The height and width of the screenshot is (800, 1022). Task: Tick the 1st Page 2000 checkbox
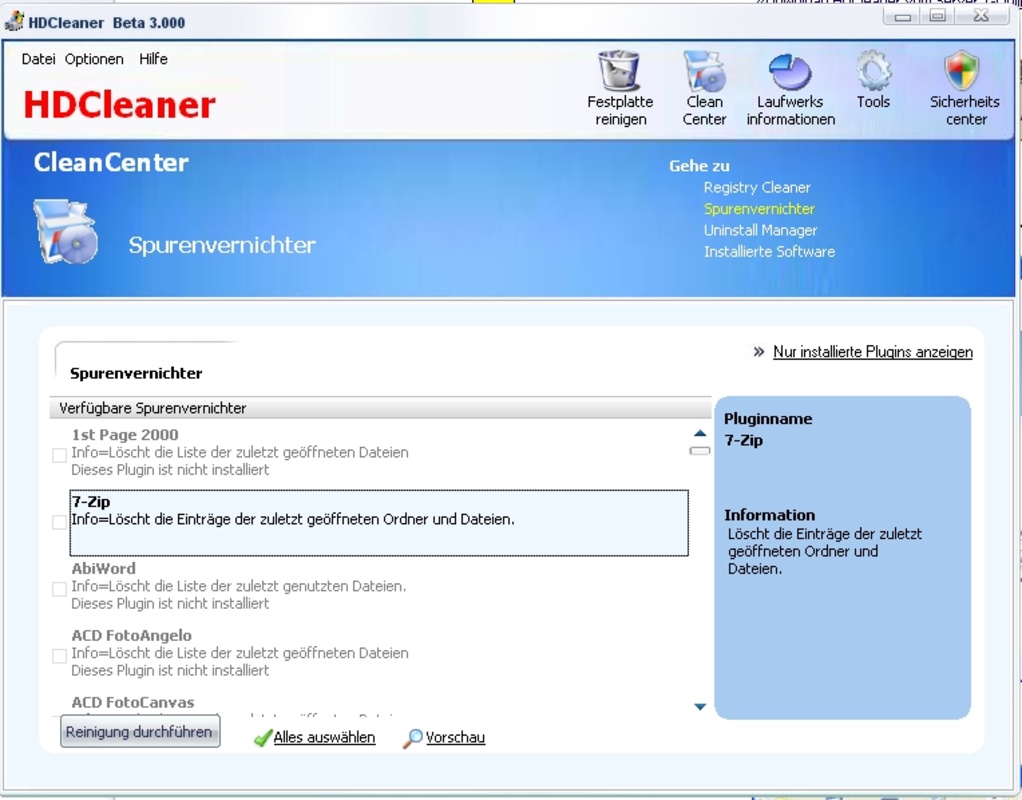coord(59,455)
